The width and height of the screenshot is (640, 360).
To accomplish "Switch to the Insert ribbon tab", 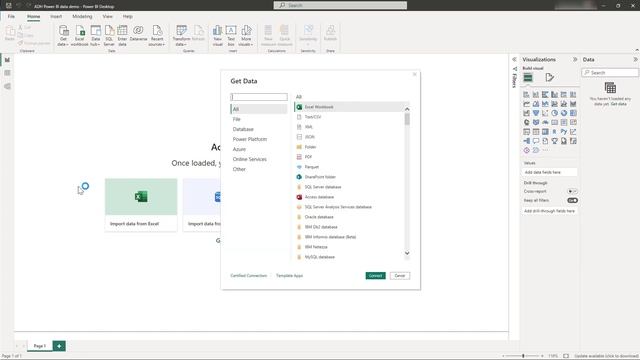I will coord(56,16).
